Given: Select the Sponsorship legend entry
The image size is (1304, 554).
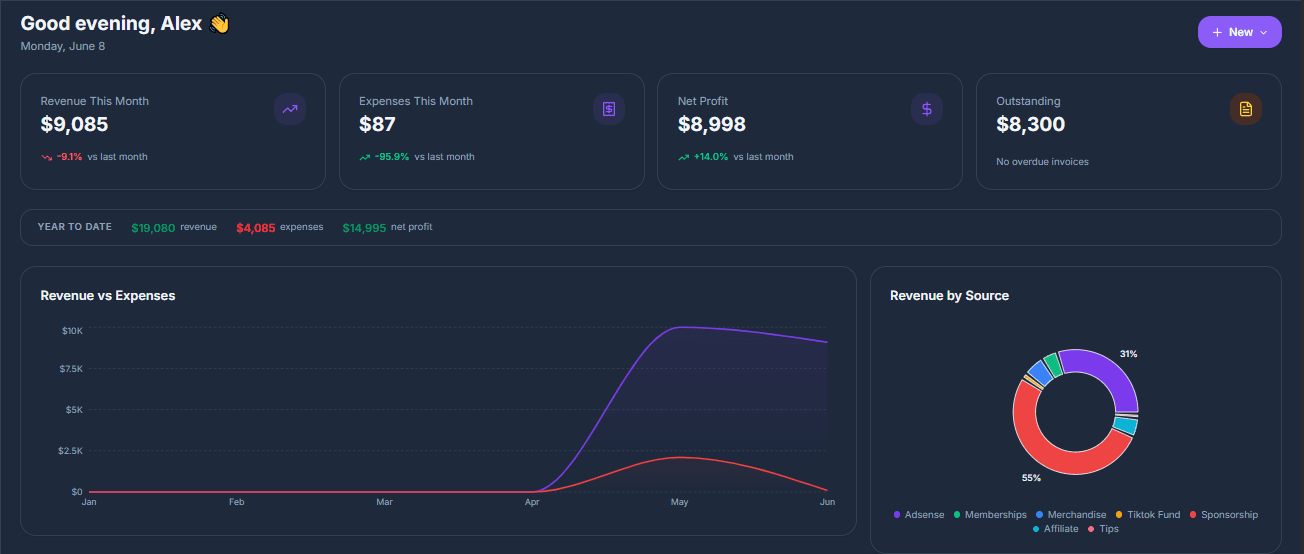Looking at the screenshot, I should tap(1224, 515).
